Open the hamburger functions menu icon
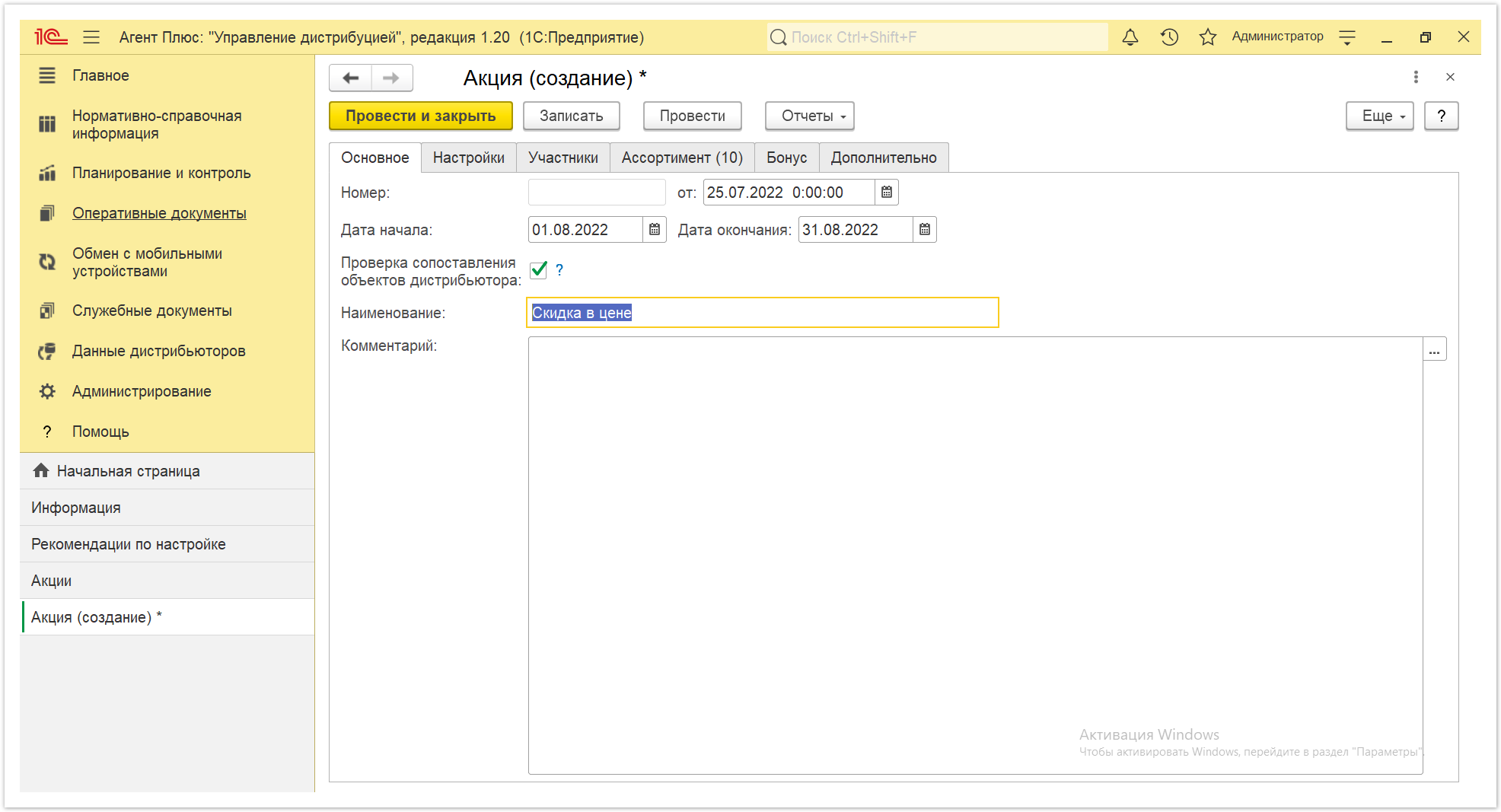This screenshot has height=812, width=1501. [91, 37]
